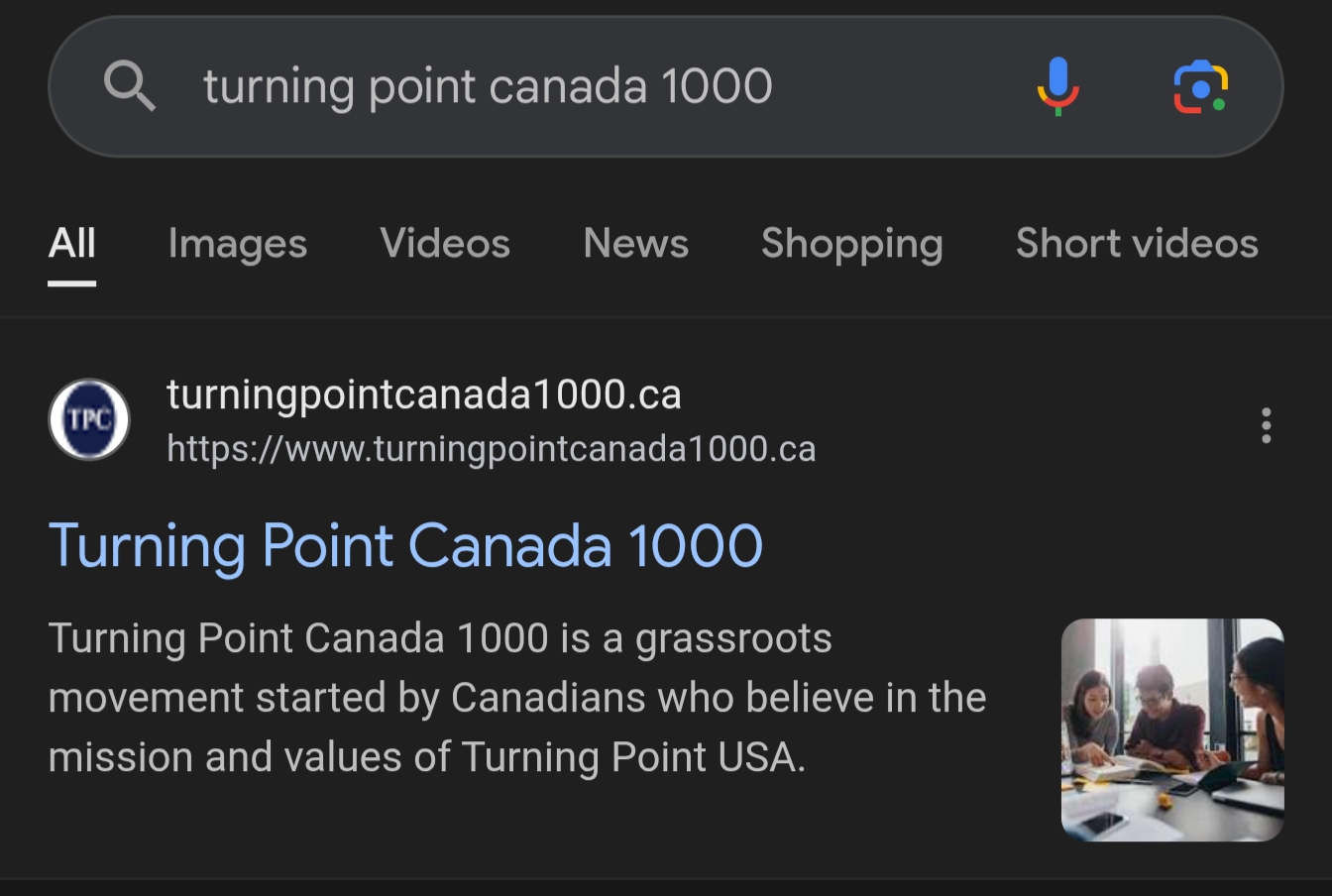1332x896 pixels.
Task: Show the Short videos tab
Action: (1137, 243)
